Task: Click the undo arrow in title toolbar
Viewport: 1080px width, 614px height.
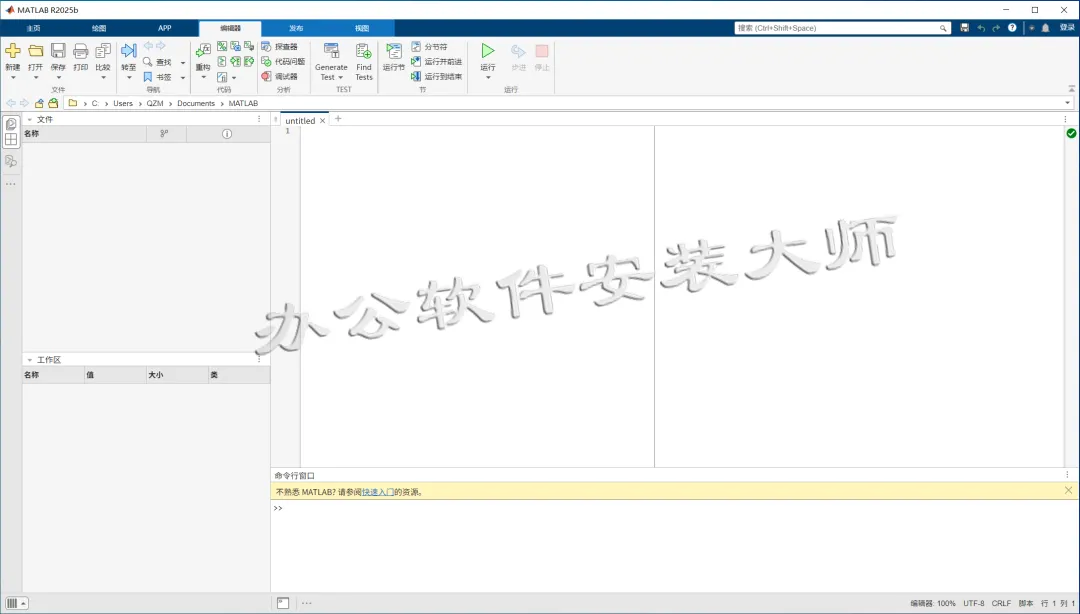Action: pos(981,28)
